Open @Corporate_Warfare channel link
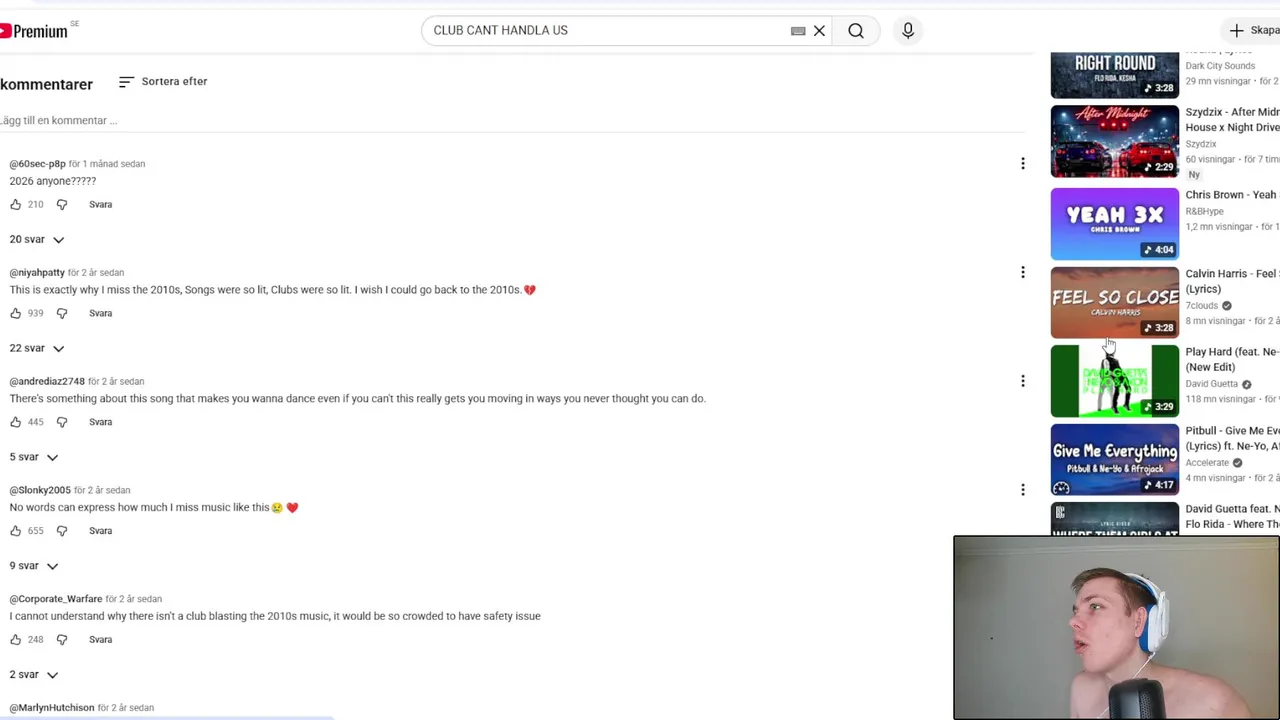The height and width of the screenshot is (720, 1280). 56,601
